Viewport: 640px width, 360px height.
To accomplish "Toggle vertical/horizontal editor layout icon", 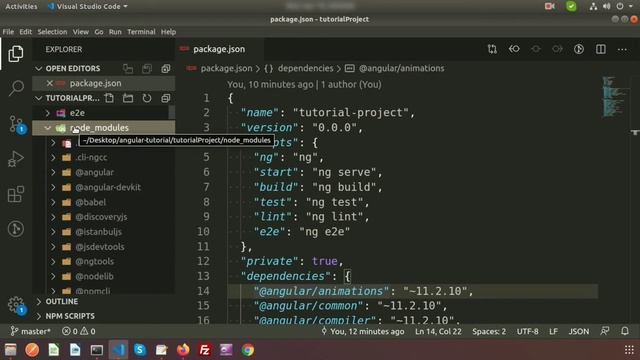I will coord(128,69).
